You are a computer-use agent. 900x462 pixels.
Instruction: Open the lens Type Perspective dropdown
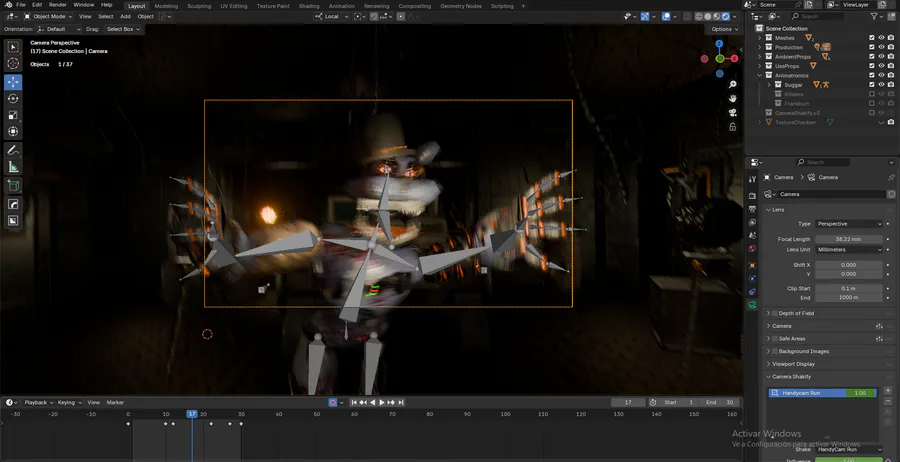(x=849, y=224)
